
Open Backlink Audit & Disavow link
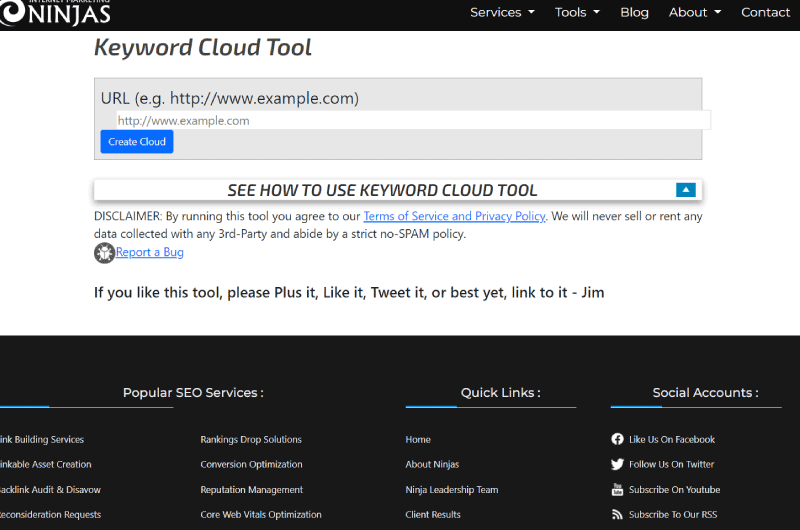tap(51, 490)
